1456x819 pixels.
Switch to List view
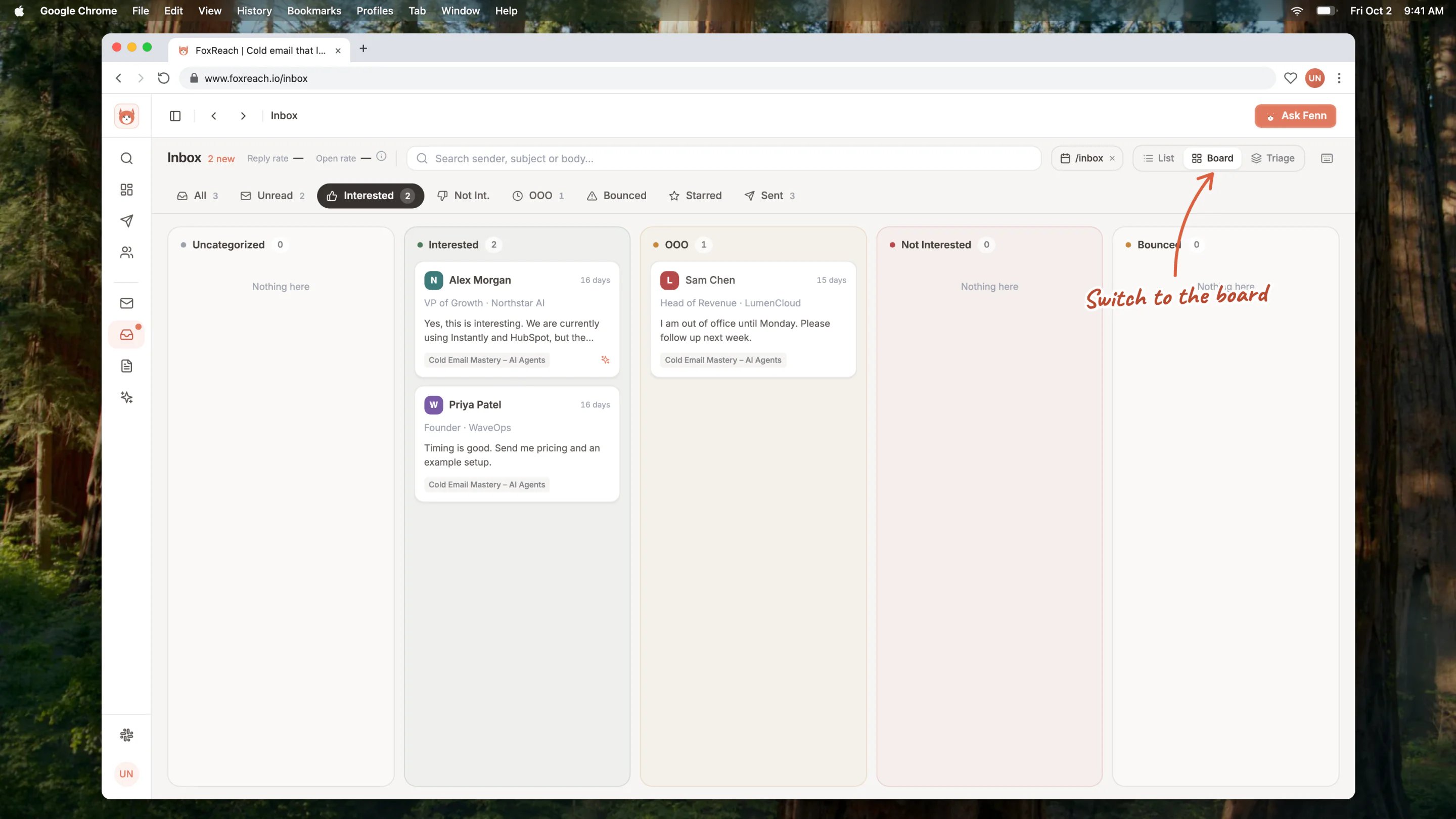pos(1159,158)
